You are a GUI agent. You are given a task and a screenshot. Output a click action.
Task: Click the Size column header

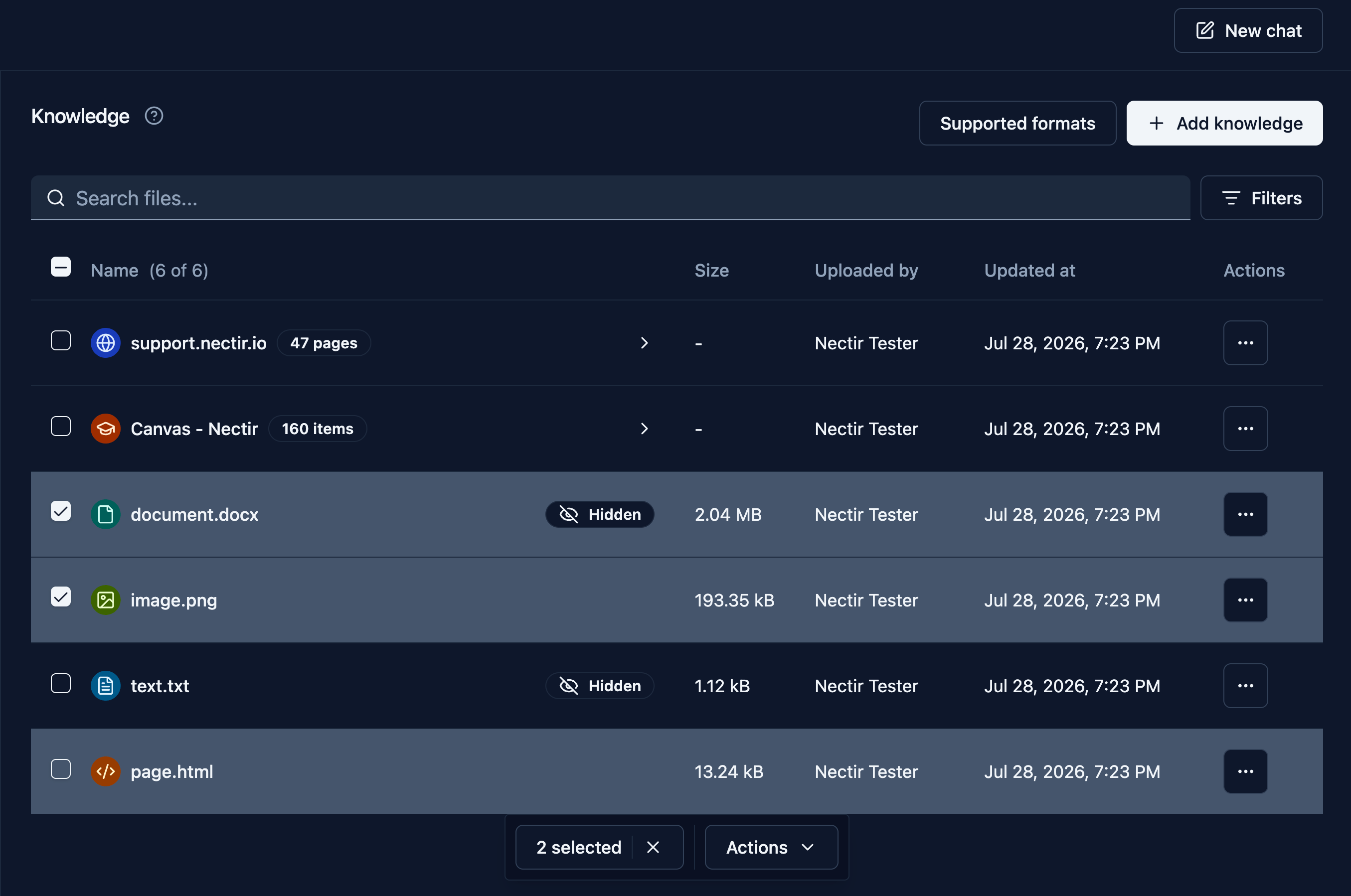pyautogui.click(x=711, y=270)
